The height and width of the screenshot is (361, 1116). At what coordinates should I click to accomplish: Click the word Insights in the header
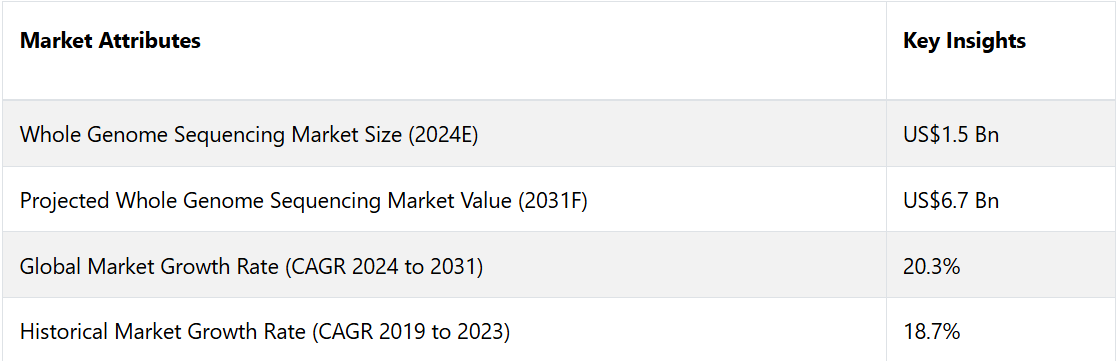[988, 41]
